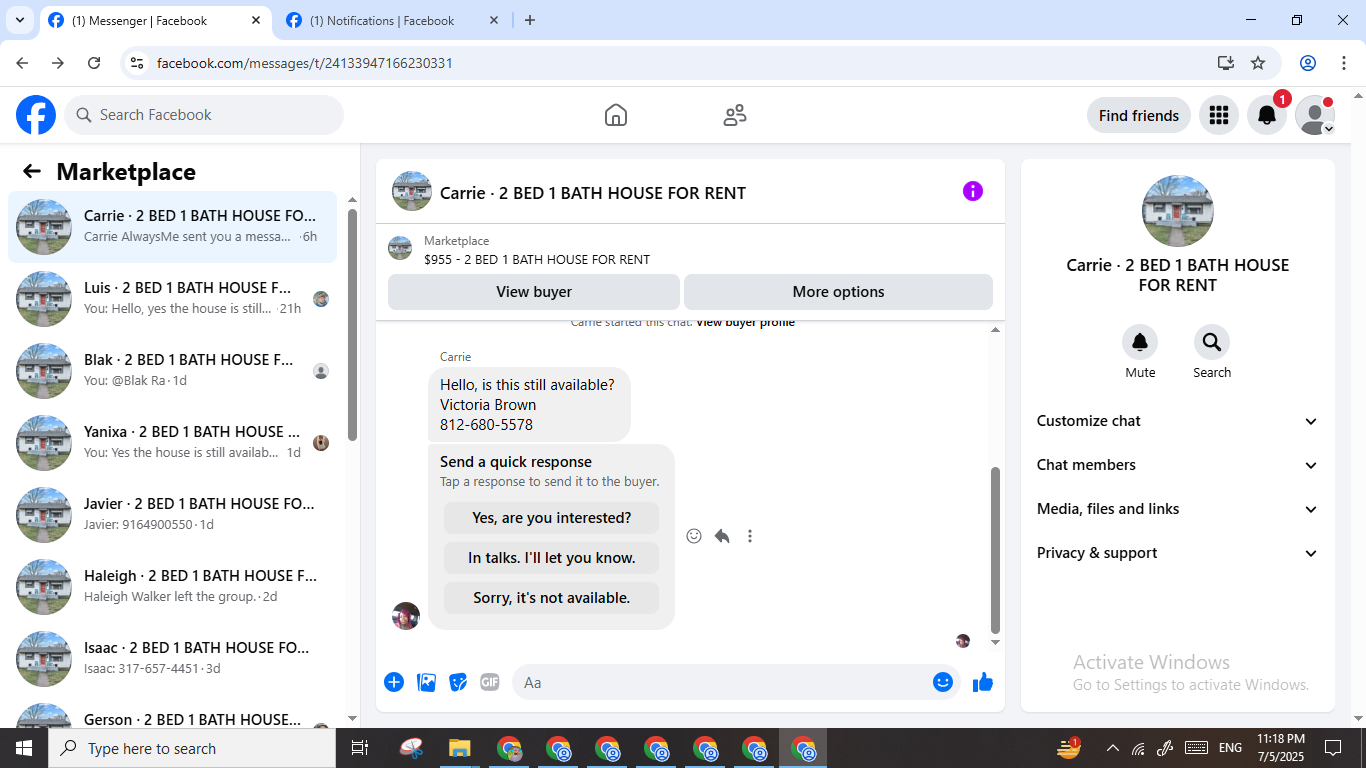1366x768 pixels.
Task: Open Blak conversation in chat list
Action: coord(173,371)
